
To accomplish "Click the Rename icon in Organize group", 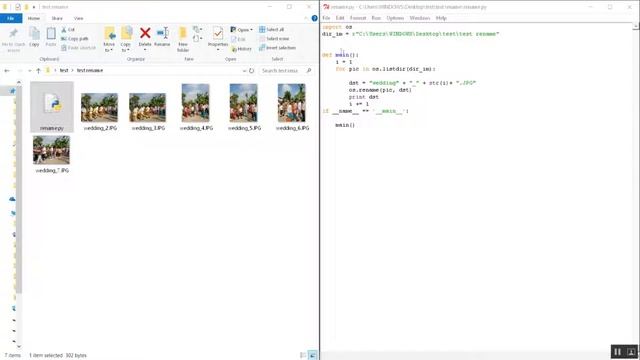I will [x=162, y=33].
